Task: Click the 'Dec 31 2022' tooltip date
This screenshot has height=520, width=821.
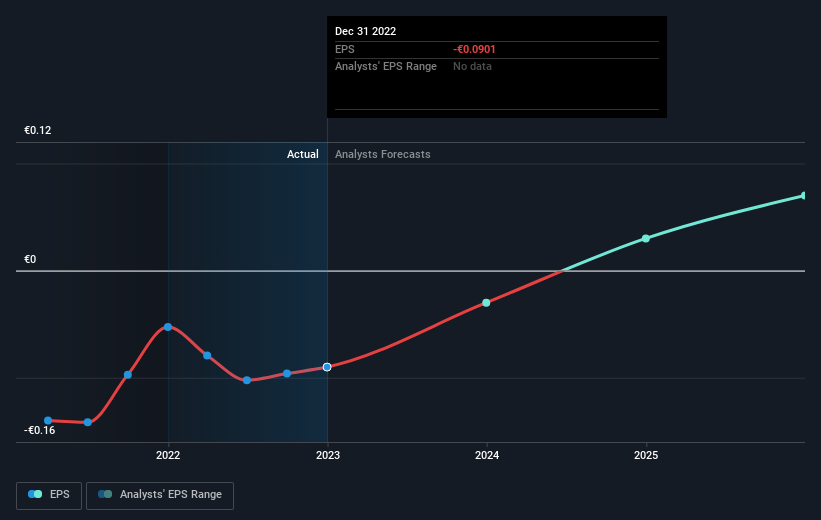Action: tap(365, 31)
